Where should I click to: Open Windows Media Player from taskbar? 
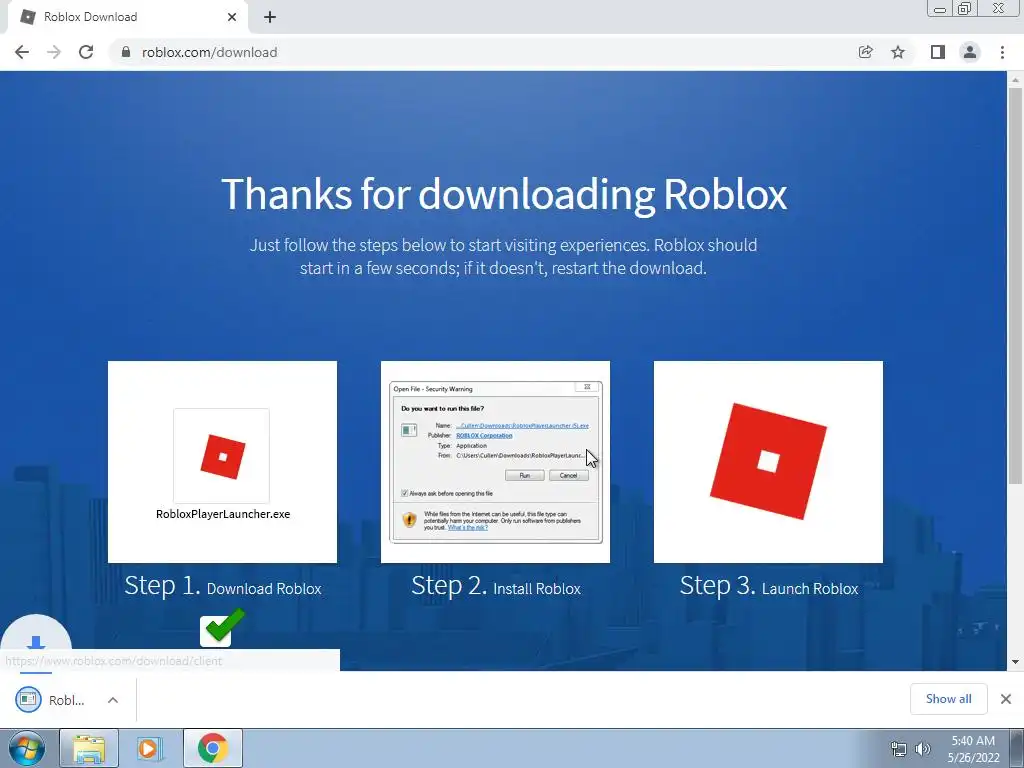(x=150, y=748)
